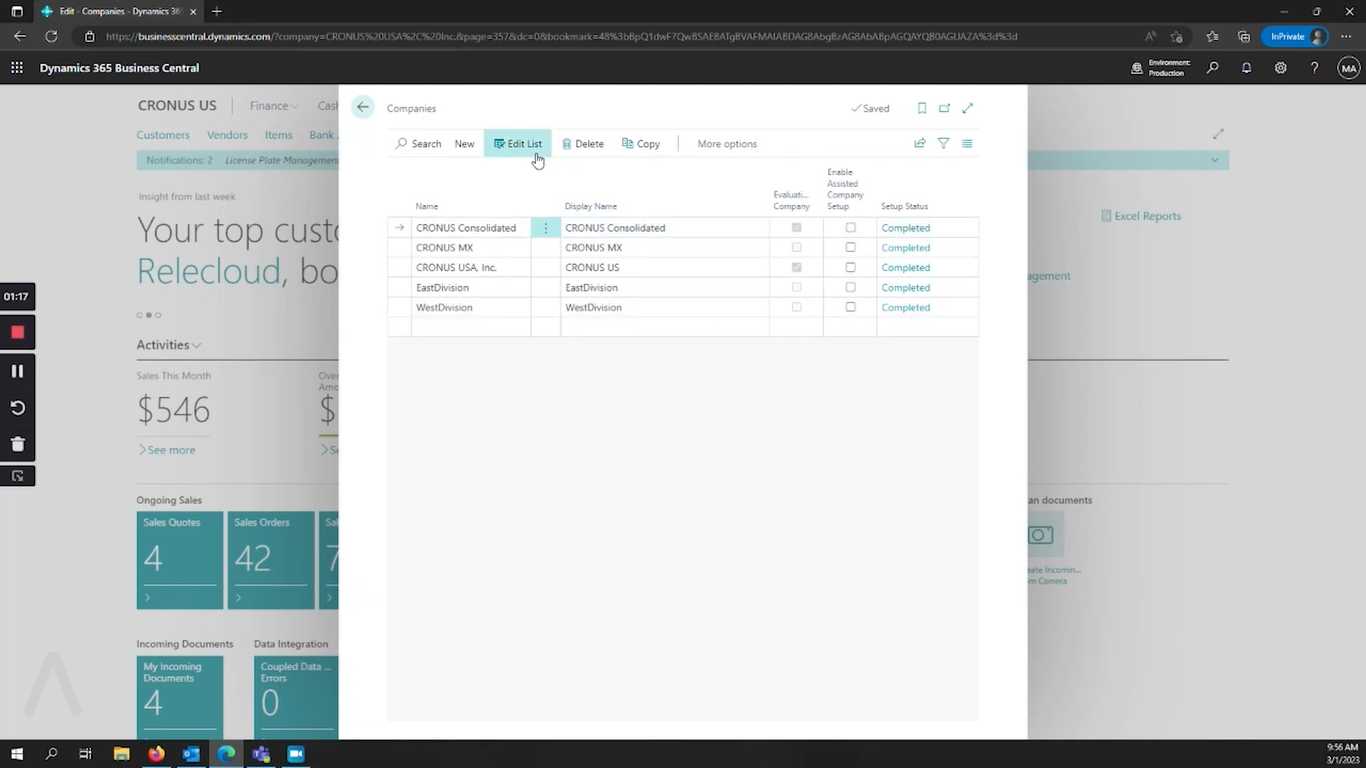Screen dimensions: 1366x768
Task: Copy the selected company
Action: (641, 144)
